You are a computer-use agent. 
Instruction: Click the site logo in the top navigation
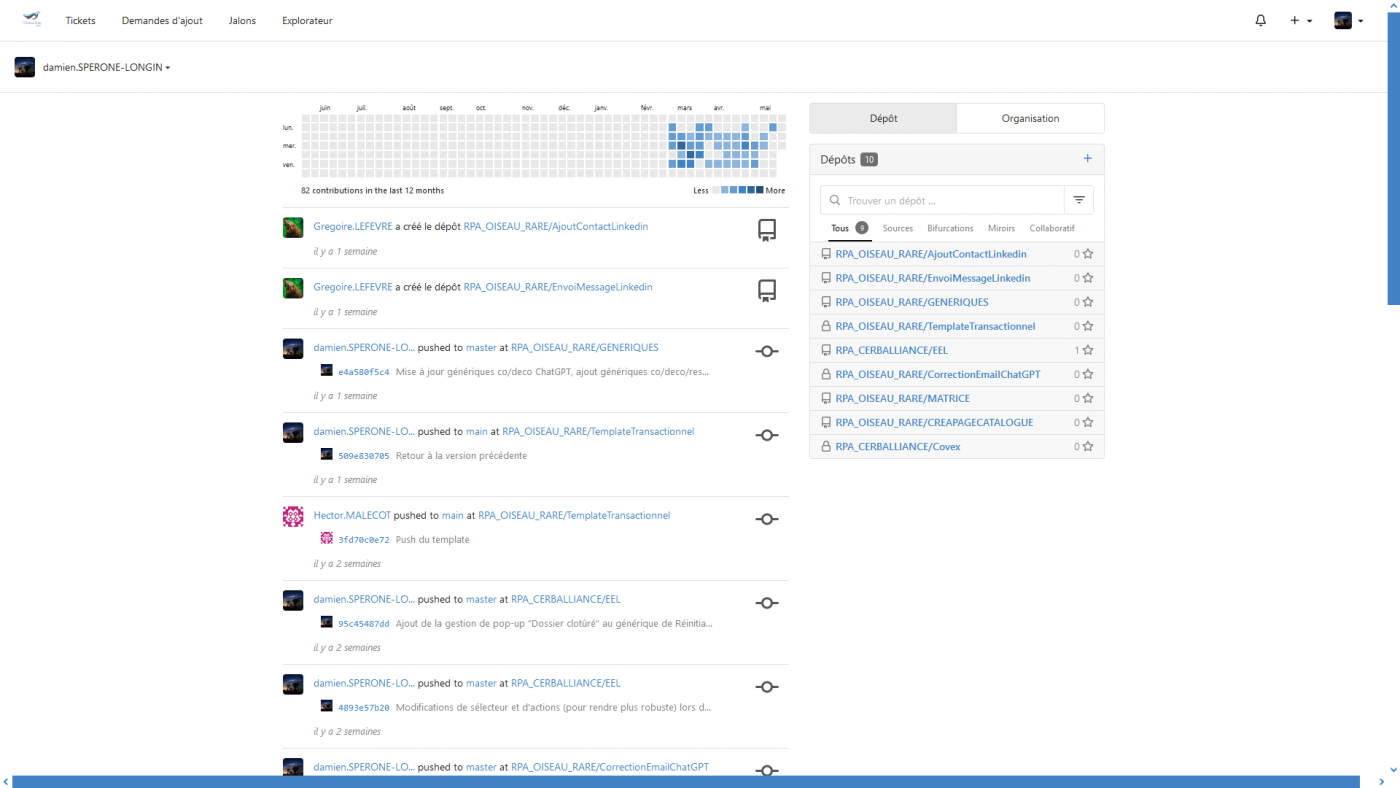pyautogui.click(x=32, y=20)
